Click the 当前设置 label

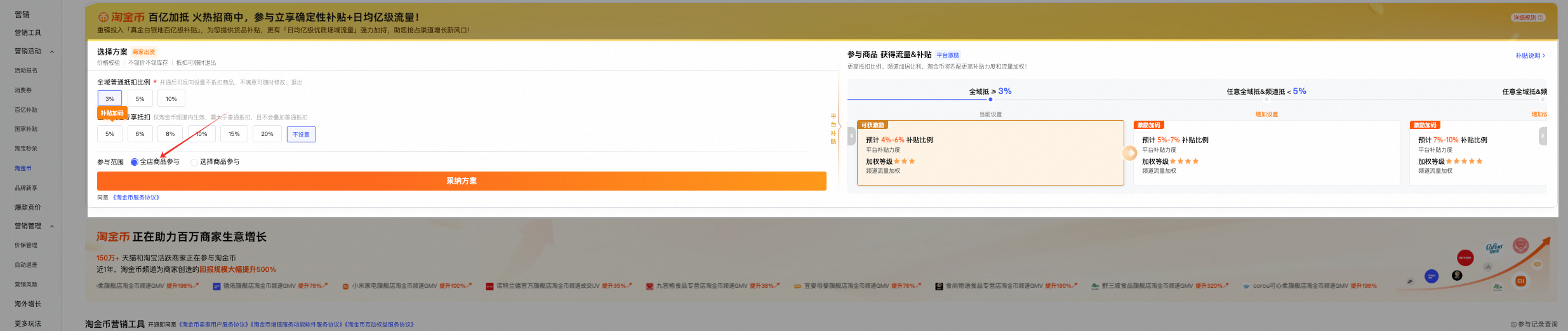pyautogui.click(x=990, y=114)
